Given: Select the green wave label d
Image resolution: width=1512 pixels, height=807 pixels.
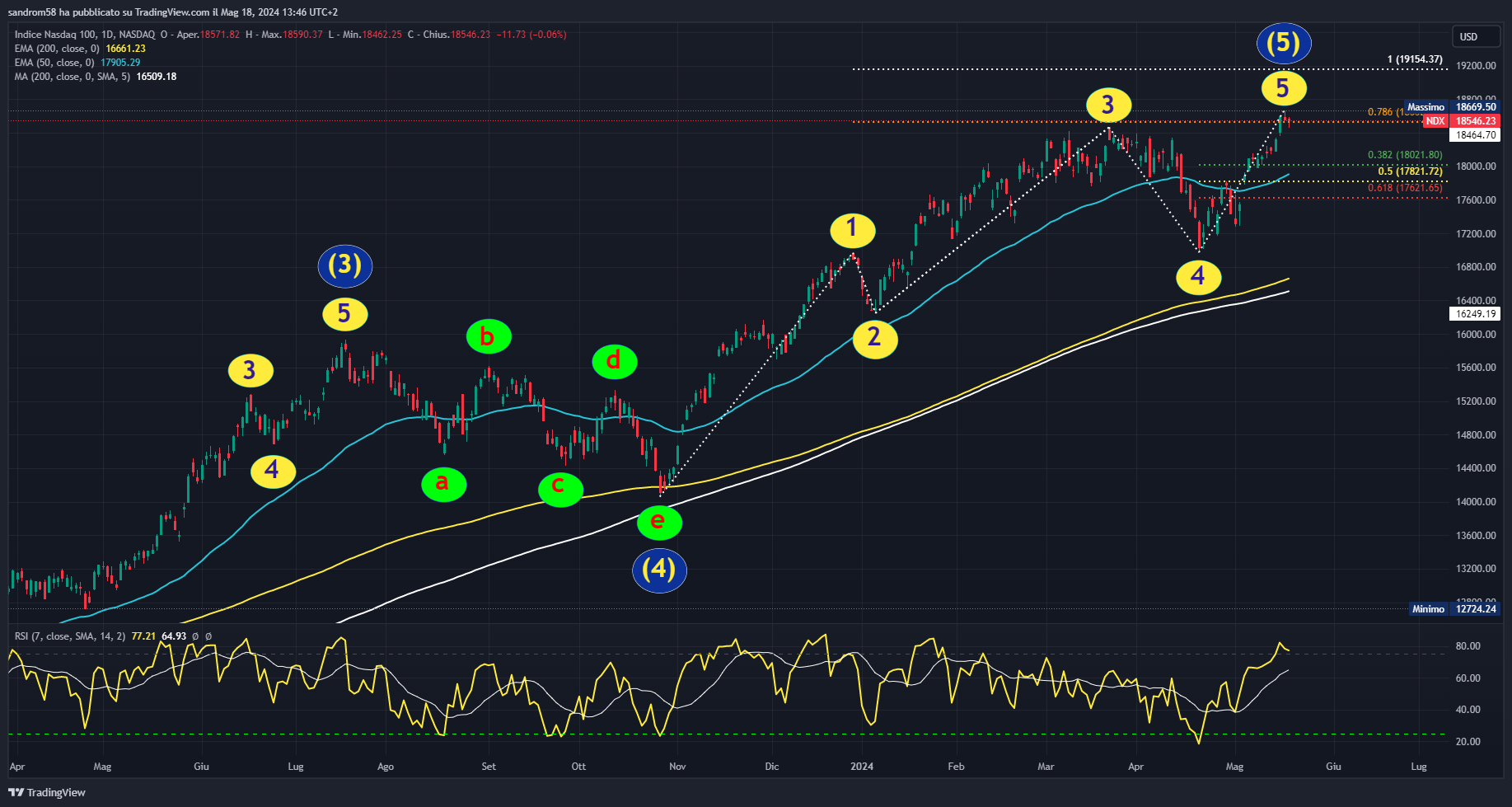Looking at the screenshot, I should pyautogui.click(x=614, y=361).
